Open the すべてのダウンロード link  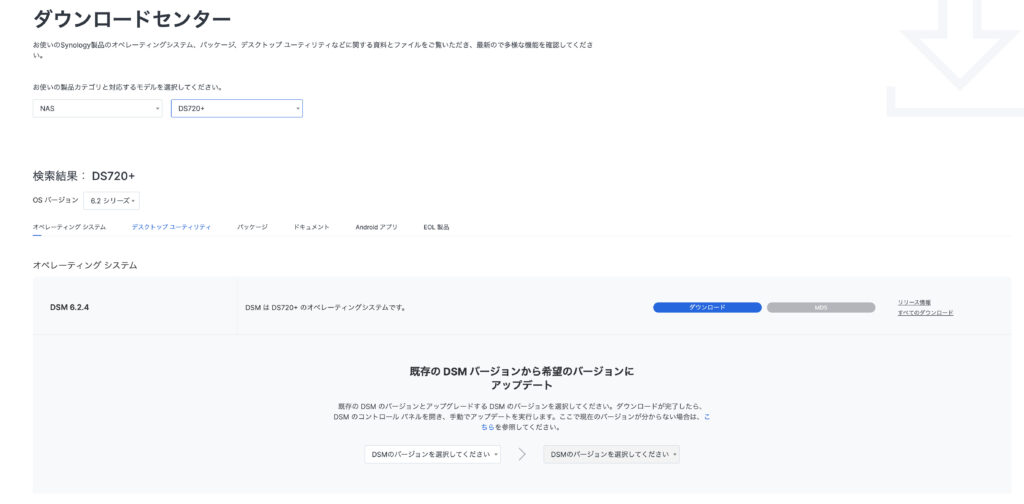(925, 313)
